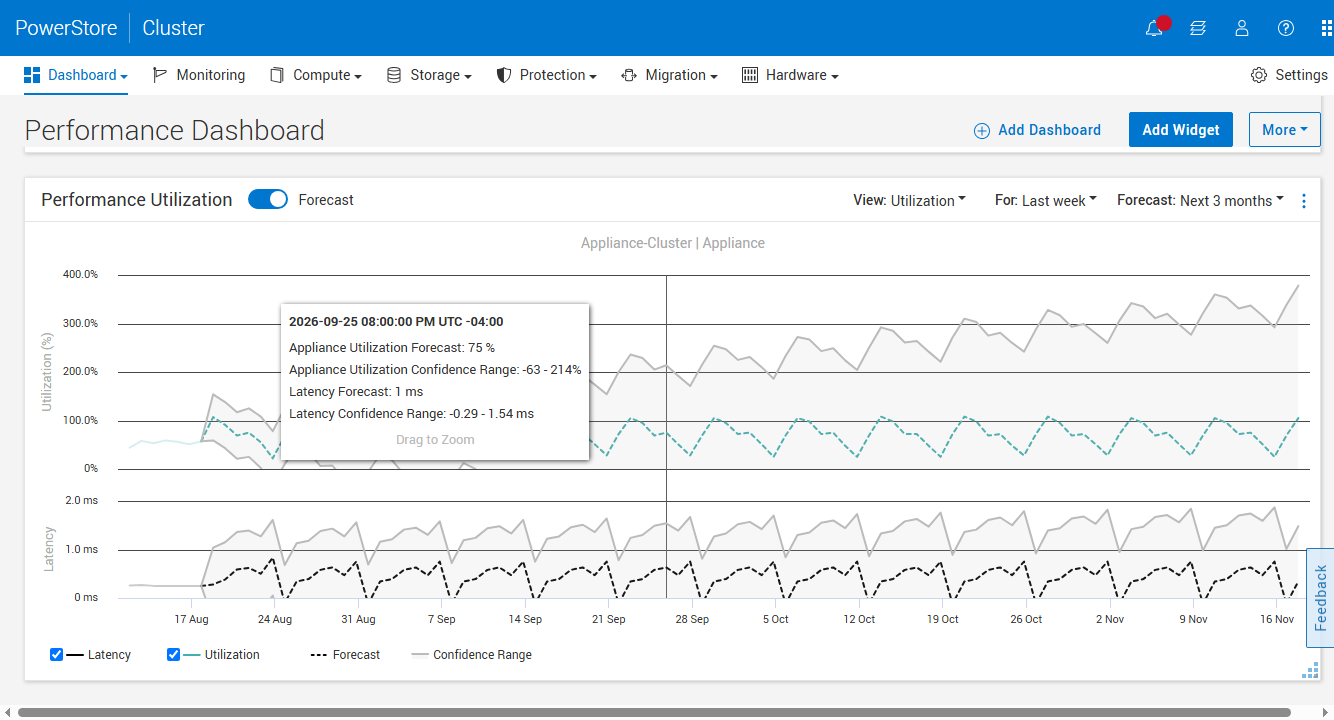The image size is (1334, 720).
Task: Click the Forecast dashed-line legend entry
Action: pos(345,655)
